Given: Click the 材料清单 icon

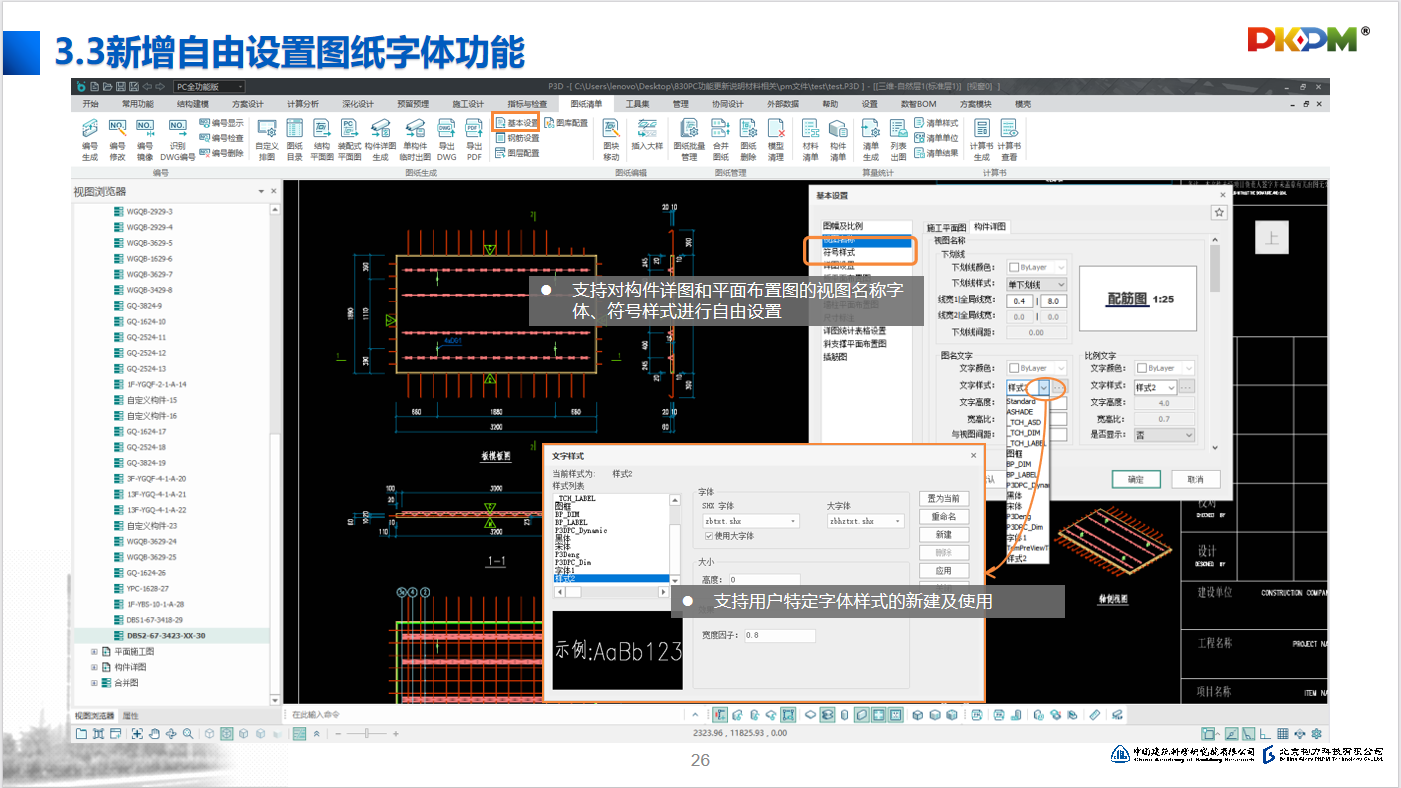Looking at the screenshot, I should 810,139.
